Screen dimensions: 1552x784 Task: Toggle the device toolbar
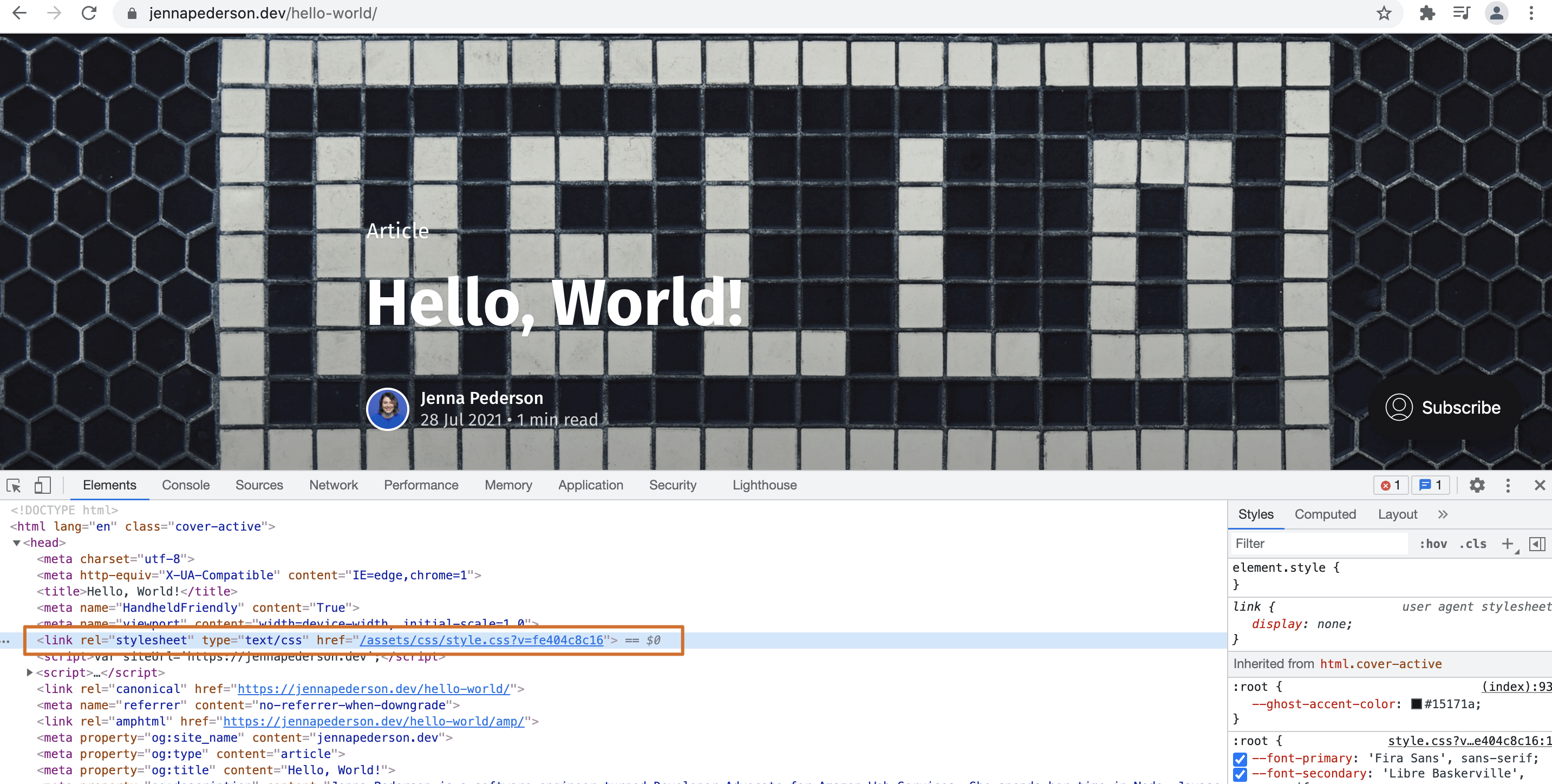pos(42,485)
